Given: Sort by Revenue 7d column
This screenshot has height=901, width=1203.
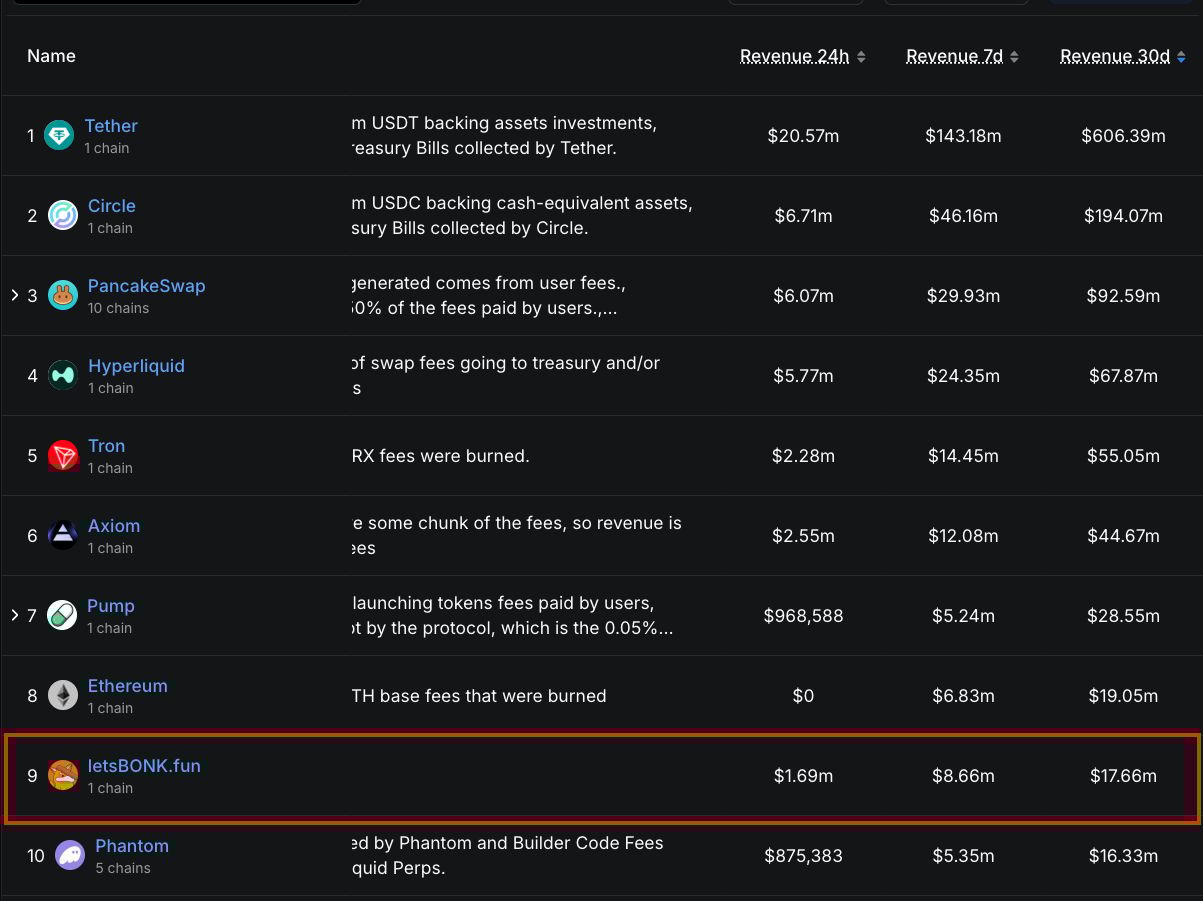Looking at the screenshot, I should coord(962,56).
